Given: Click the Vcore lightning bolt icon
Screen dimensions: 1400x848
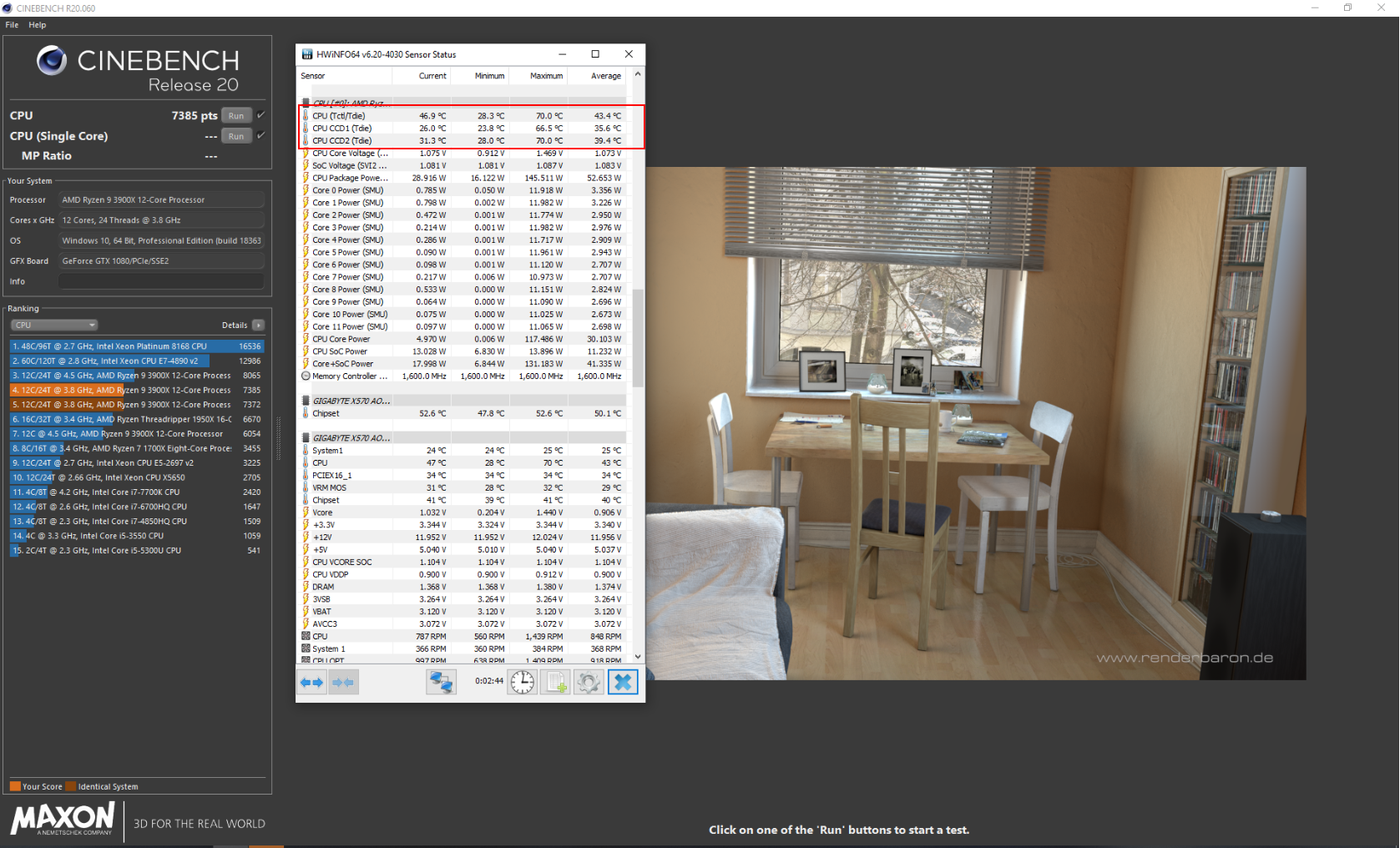Looking at the screenshot, I should click(306, 512).
